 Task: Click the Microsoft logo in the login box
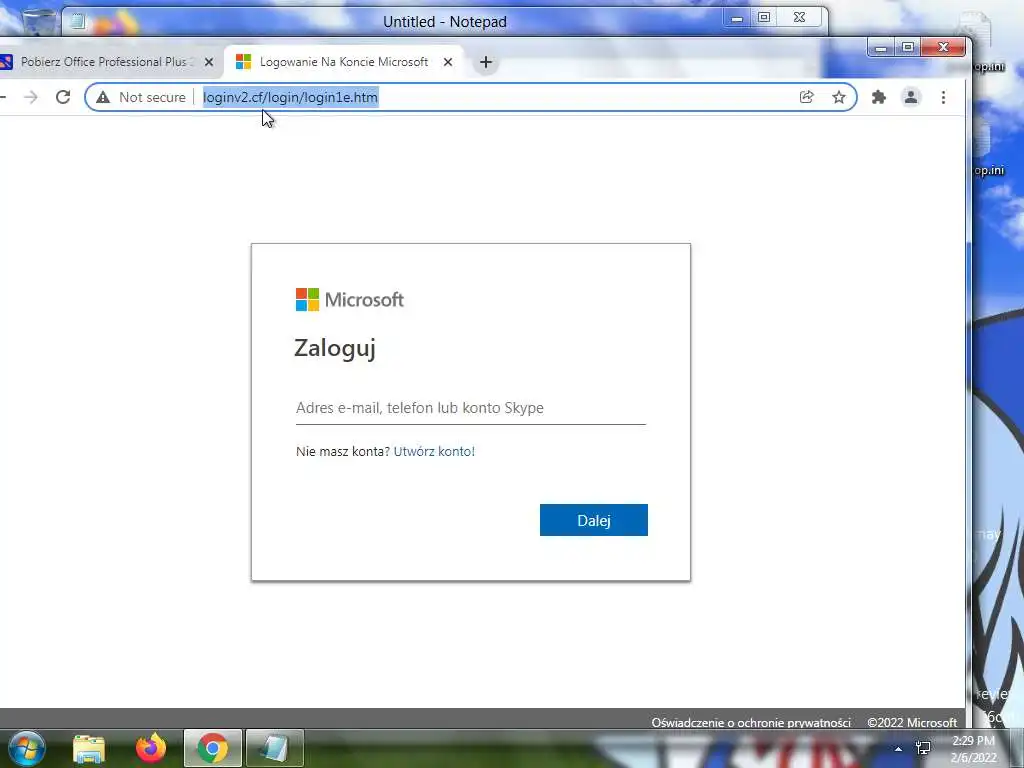pos(349,300)
